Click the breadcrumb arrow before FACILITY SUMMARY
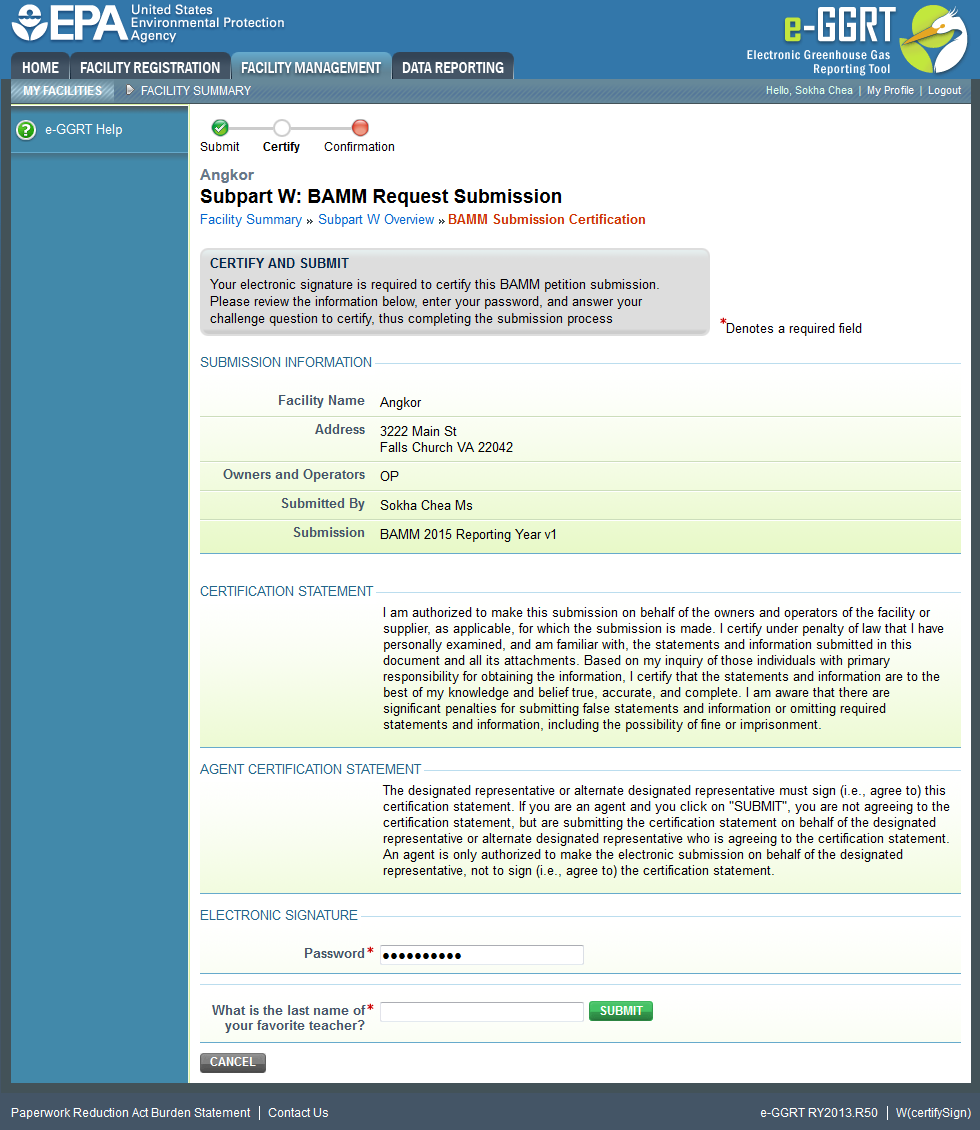980x1130 pixels. click(x=129, y=90)
